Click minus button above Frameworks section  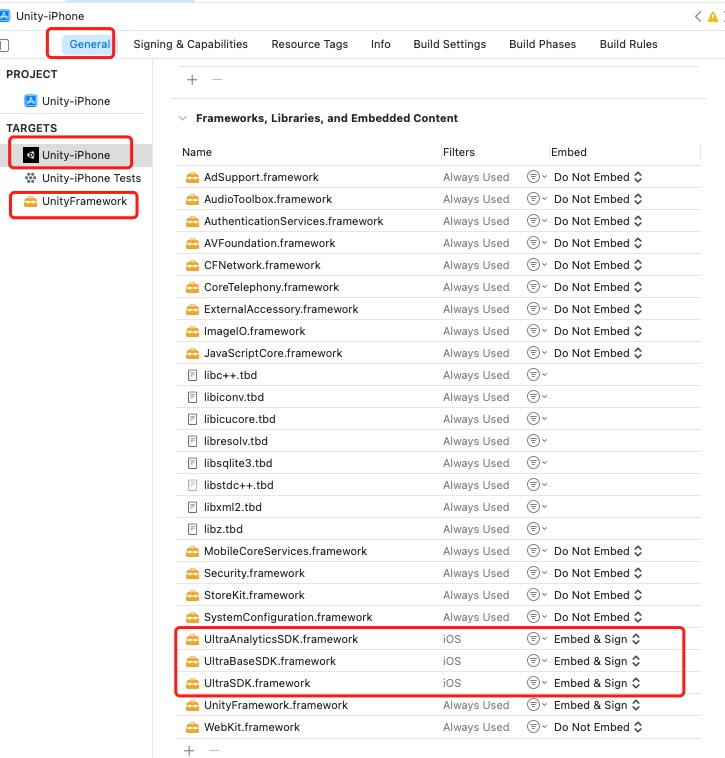[217, 79]
